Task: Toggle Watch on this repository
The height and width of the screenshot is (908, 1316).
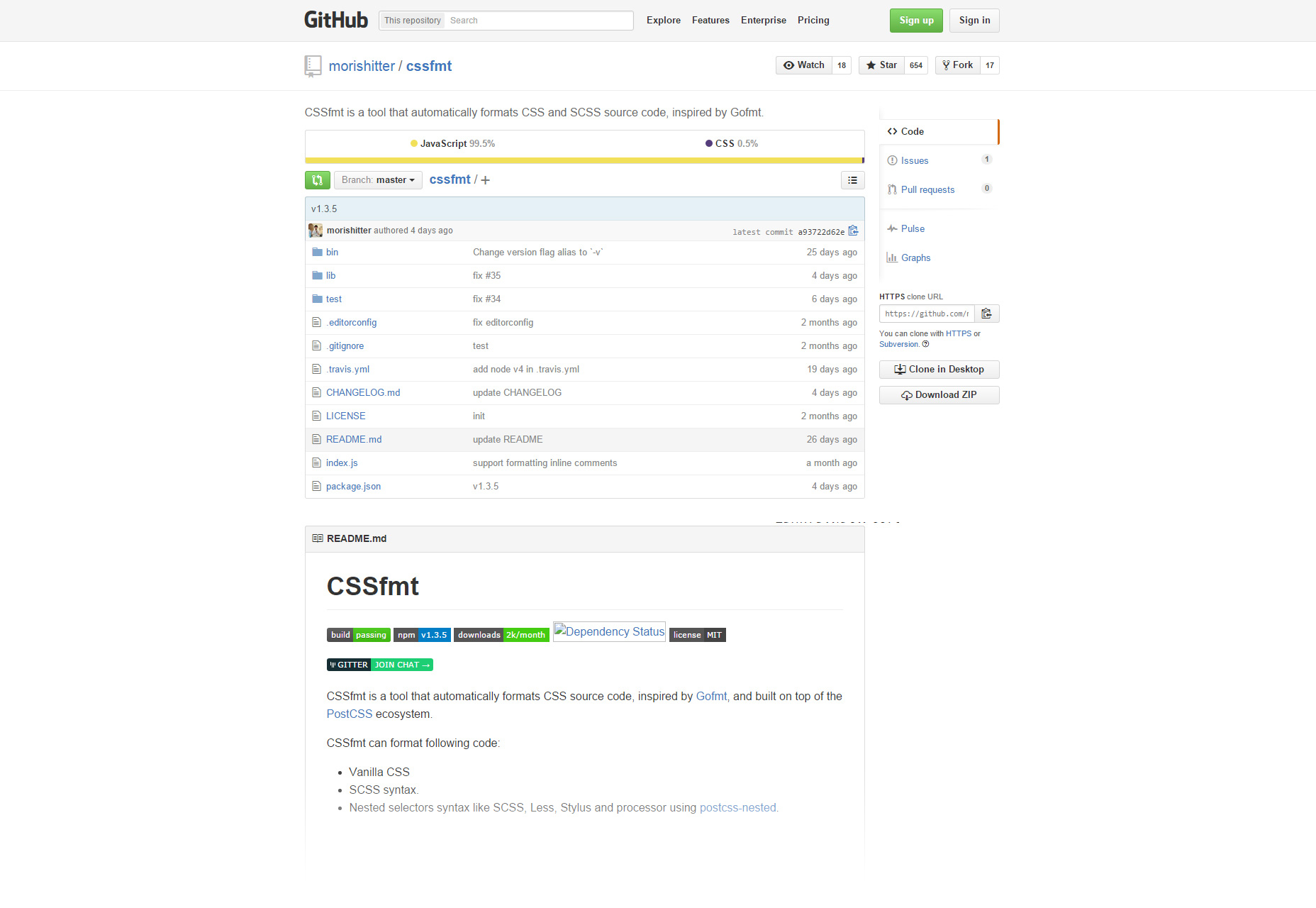Action: [804, 65]
